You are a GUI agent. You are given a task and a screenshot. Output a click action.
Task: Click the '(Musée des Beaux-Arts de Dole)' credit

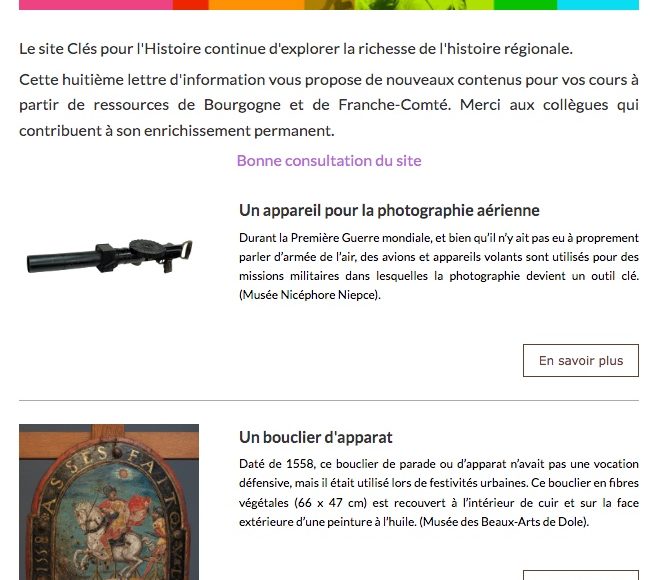pos(504,522)
